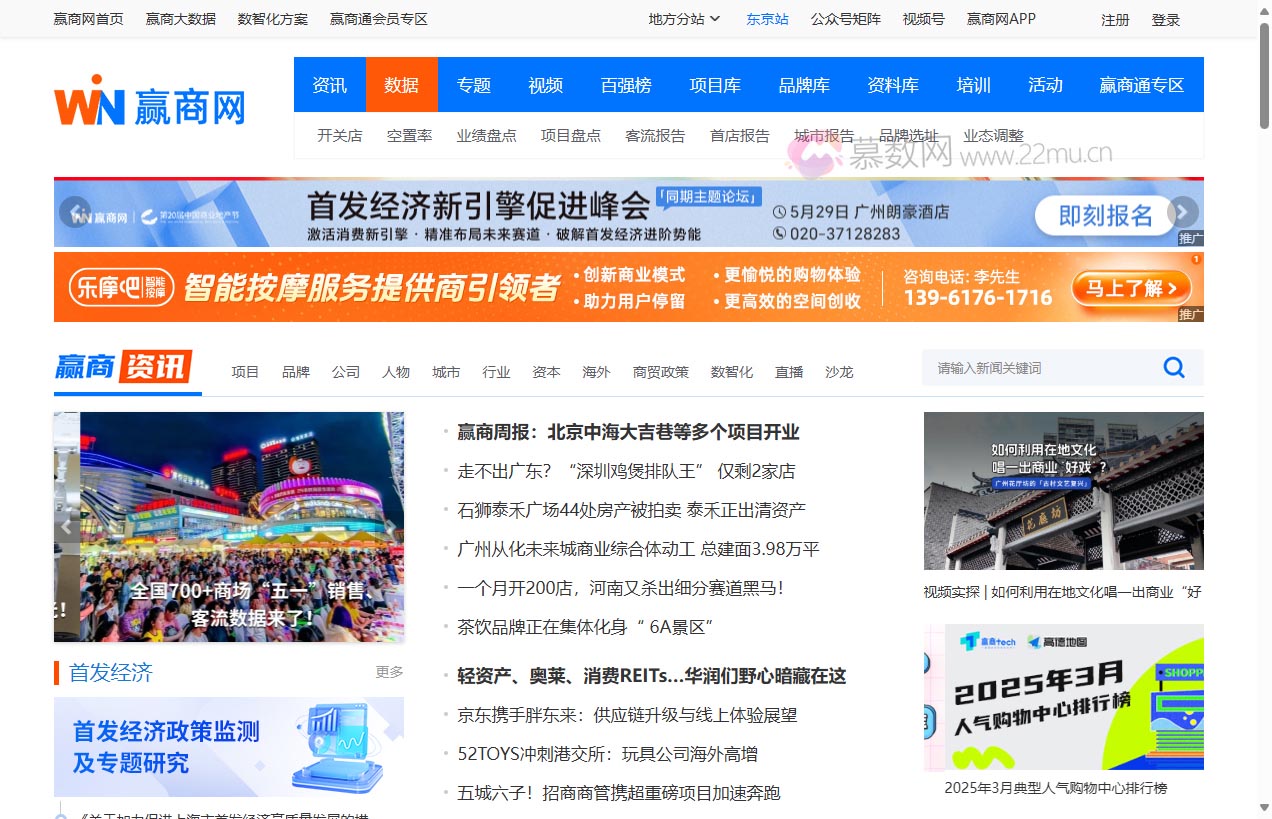
Task: Switch to the 专题 navigation tab
Action: [473, 85]
